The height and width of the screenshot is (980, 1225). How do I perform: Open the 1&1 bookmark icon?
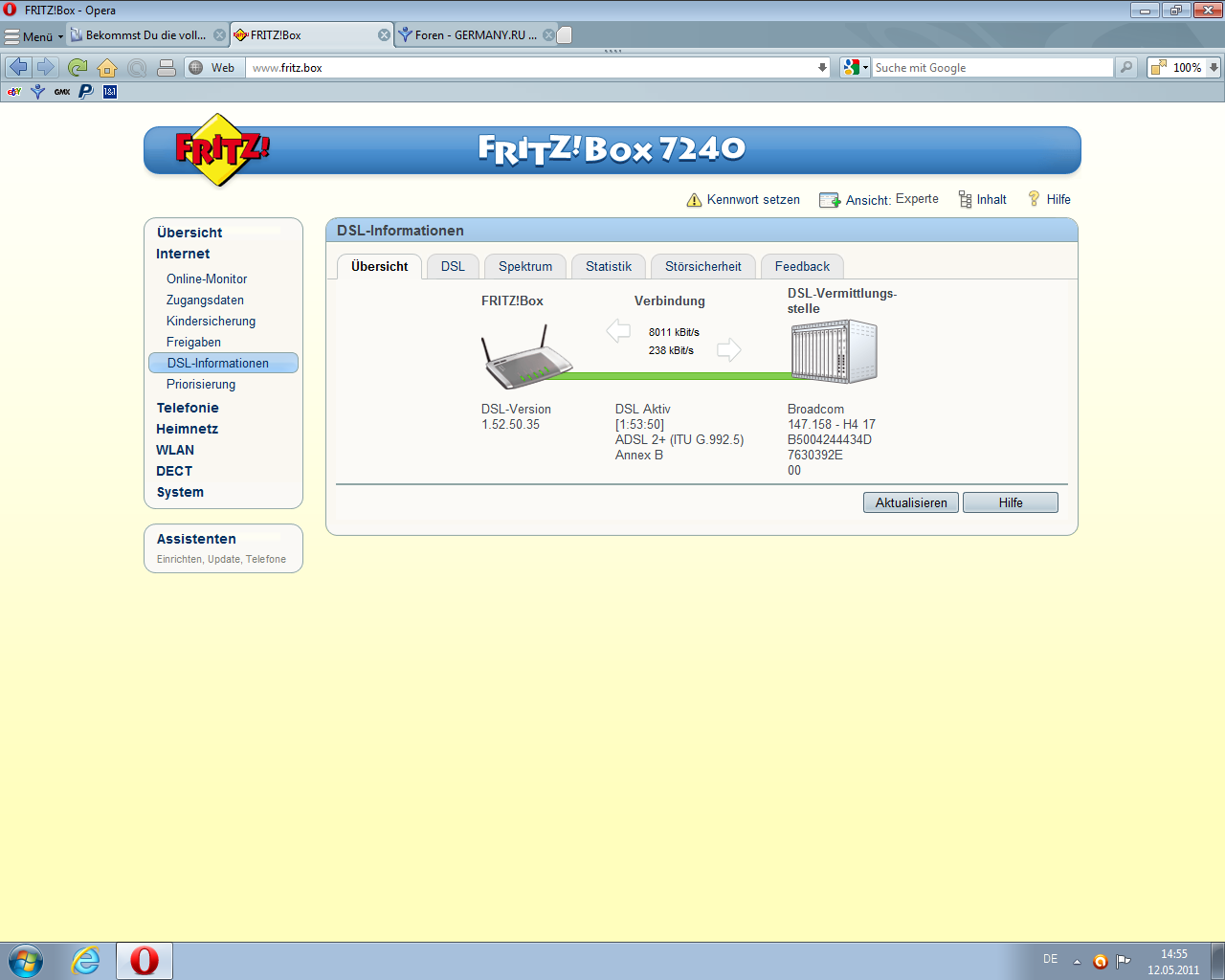110,92
